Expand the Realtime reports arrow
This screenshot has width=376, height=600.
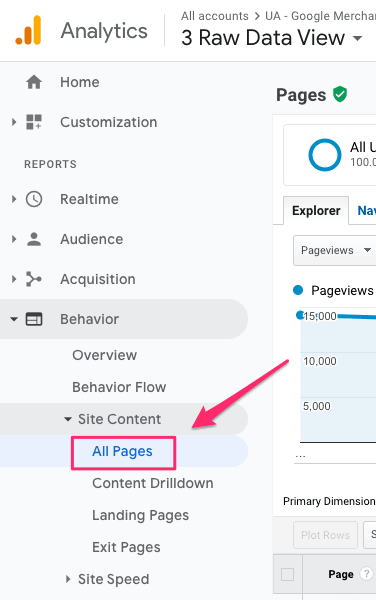click(x=14, y=199)
